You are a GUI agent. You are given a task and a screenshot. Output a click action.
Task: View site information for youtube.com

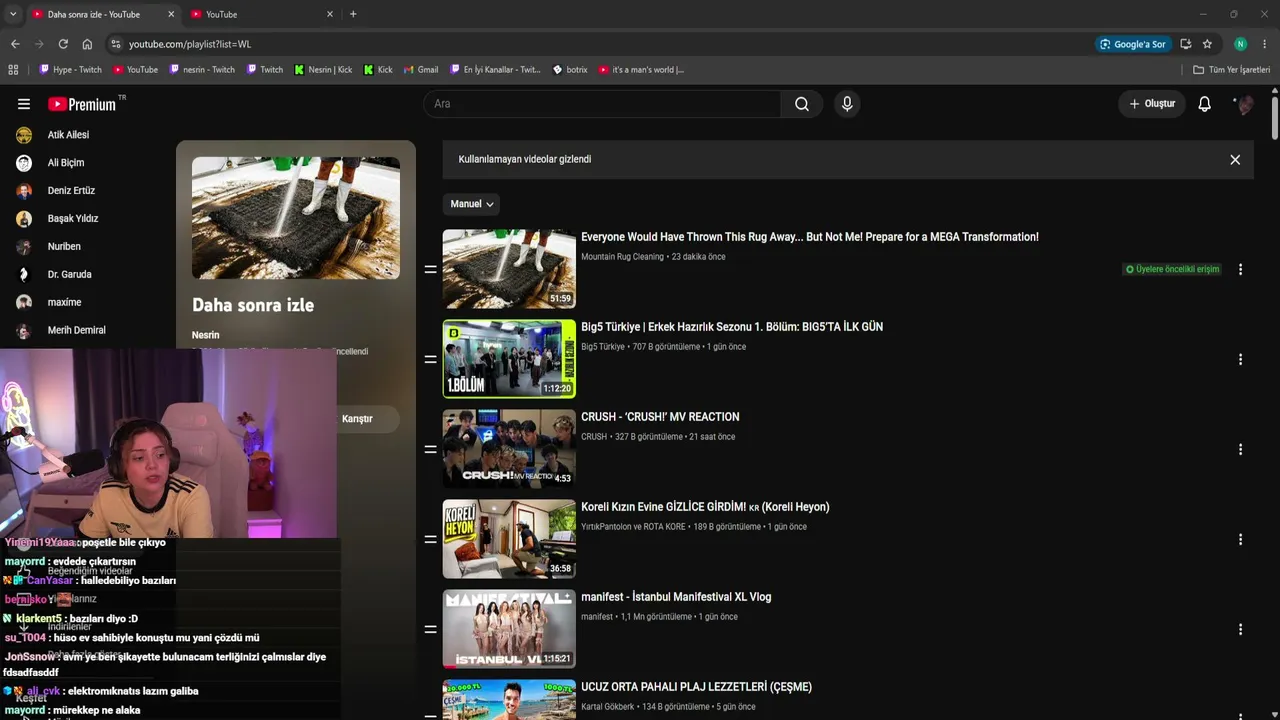tap(116, 44)
